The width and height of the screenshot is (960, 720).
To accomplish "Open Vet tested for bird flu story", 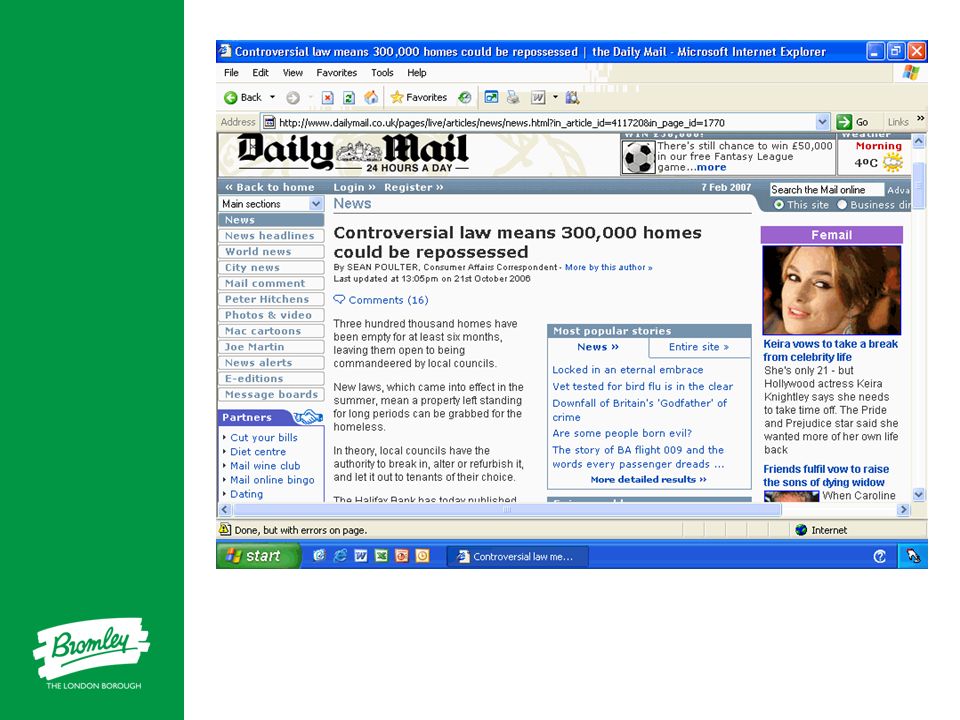I will coord(642,387).
